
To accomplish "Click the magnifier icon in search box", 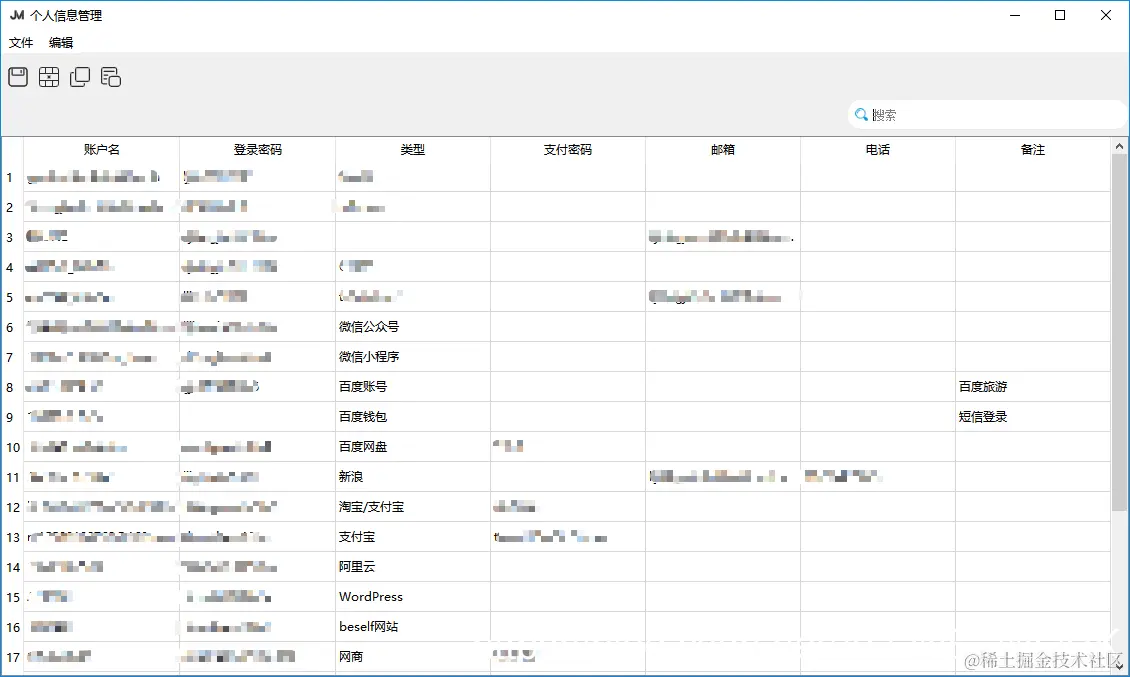I will [x=860, y=115].
